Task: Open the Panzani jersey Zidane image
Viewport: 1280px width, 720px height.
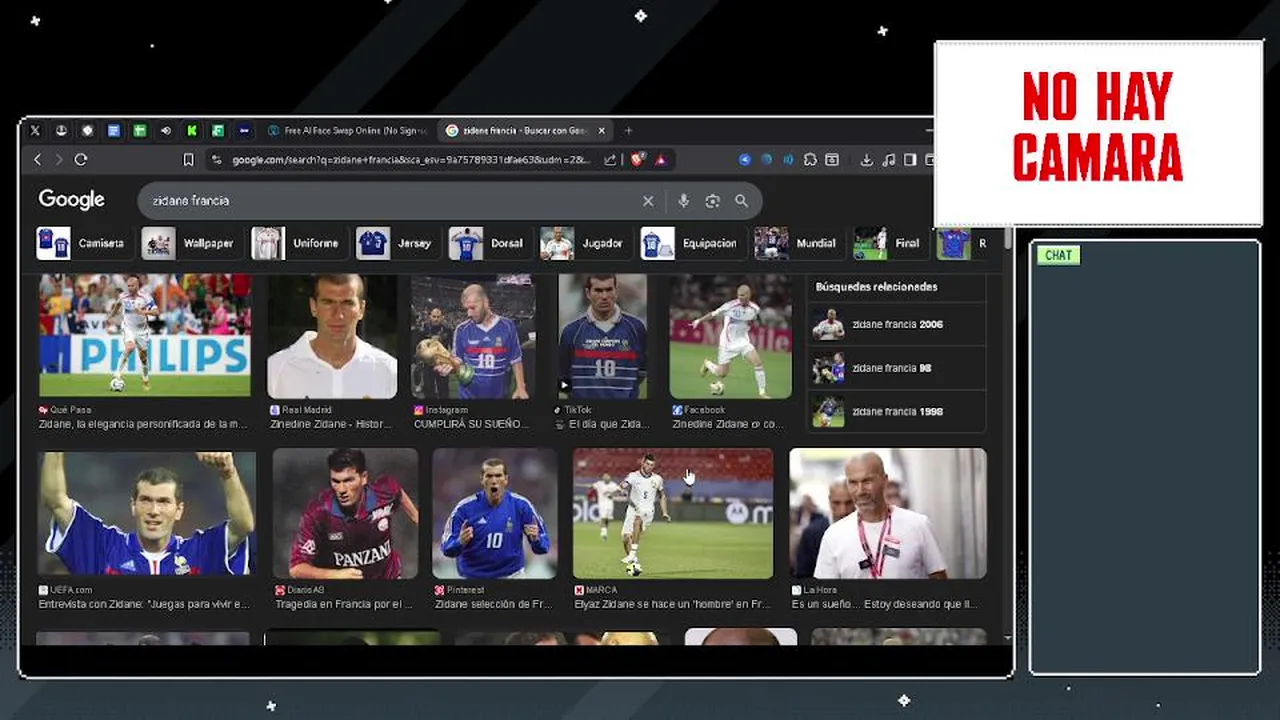Action: (x=345, y=513)
